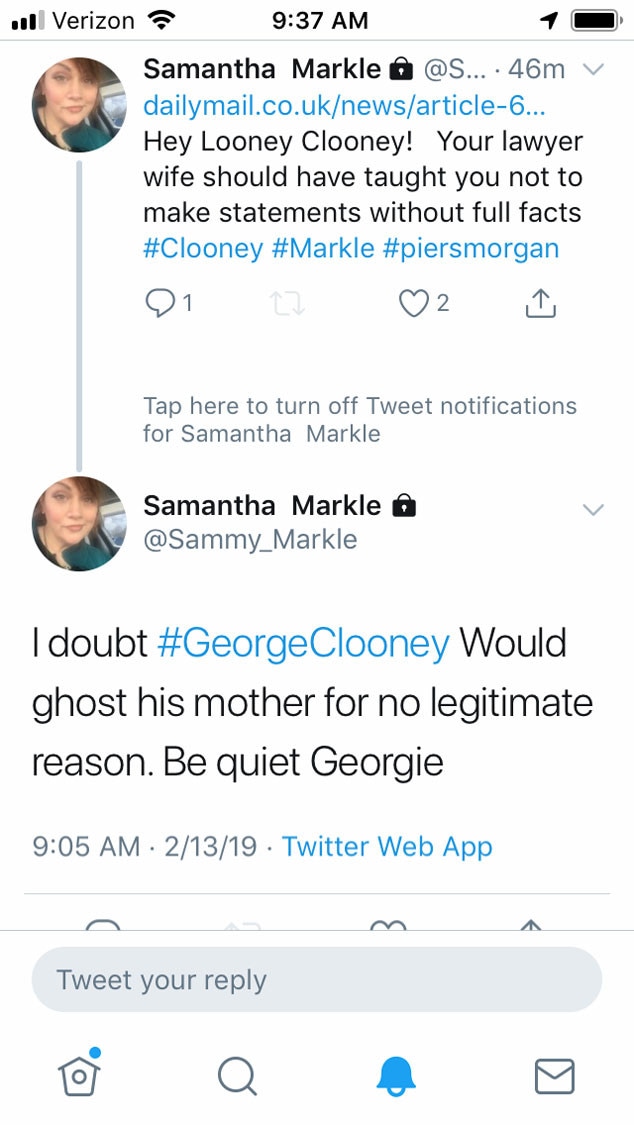Tap the reply icon on first tweet
This screenshot has width=634, height=1125.
click(160, 302)
